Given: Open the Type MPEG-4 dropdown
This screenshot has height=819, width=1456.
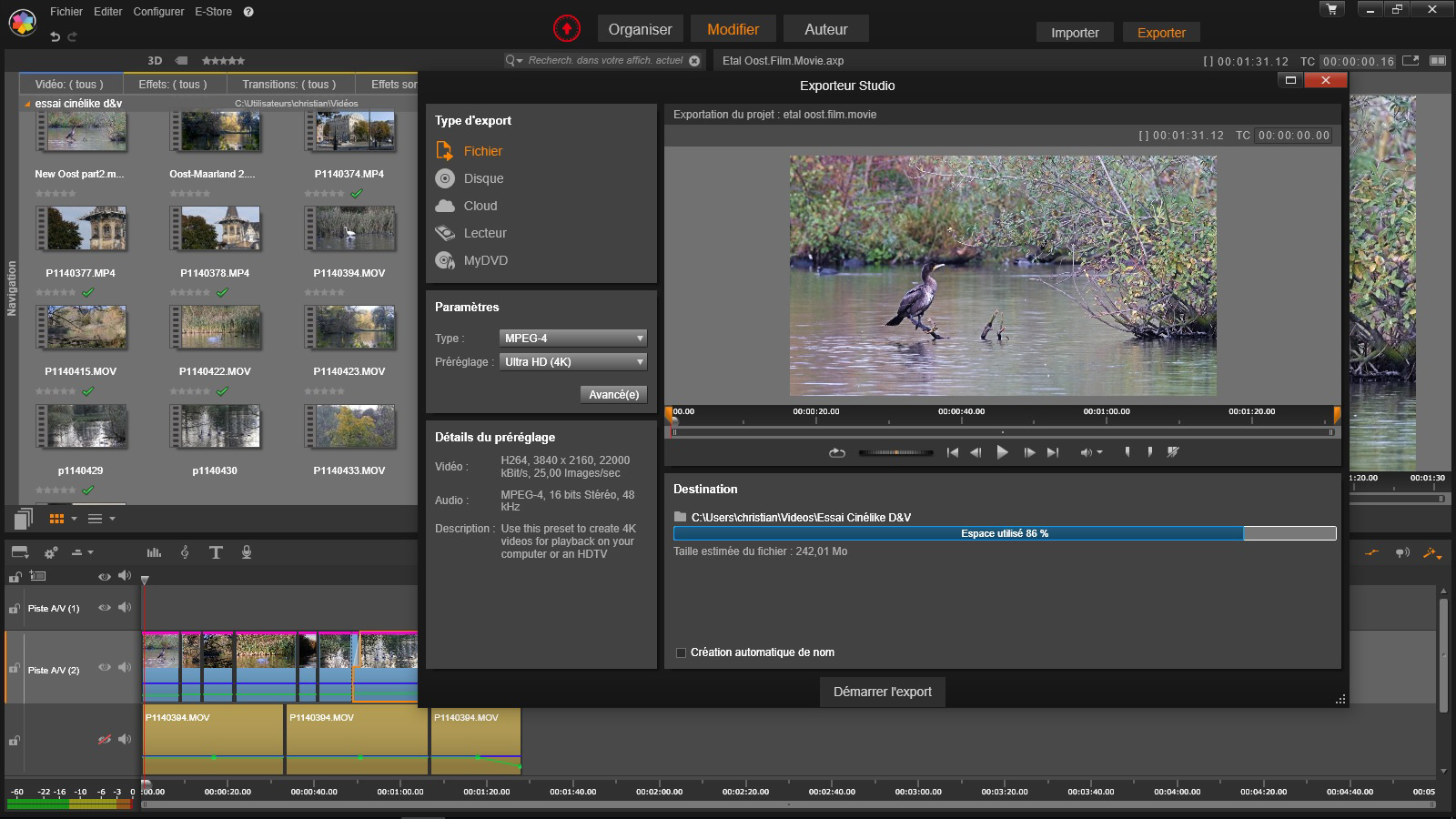Looking at the screenshot, I should click(572, 338).
